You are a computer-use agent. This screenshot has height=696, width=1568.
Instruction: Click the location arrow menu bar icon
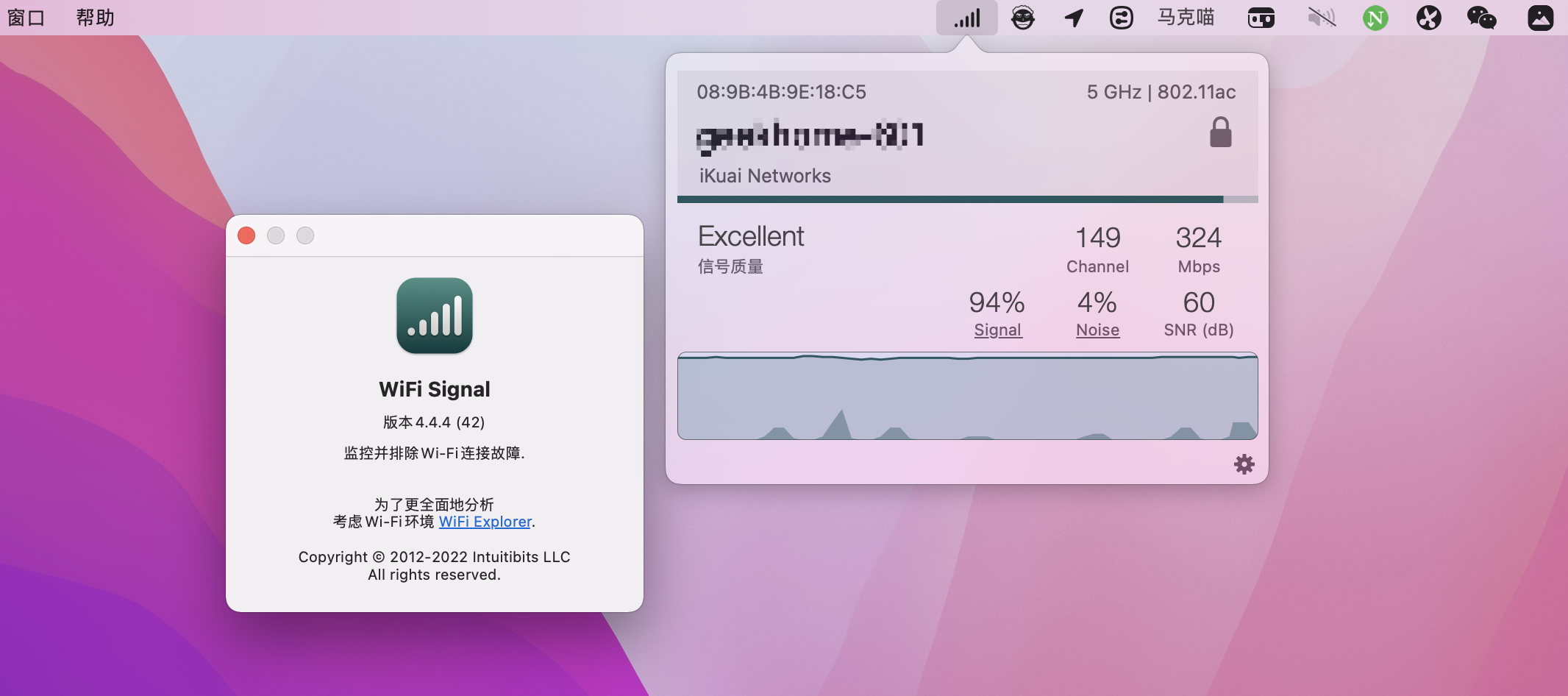click(1074, 18)
